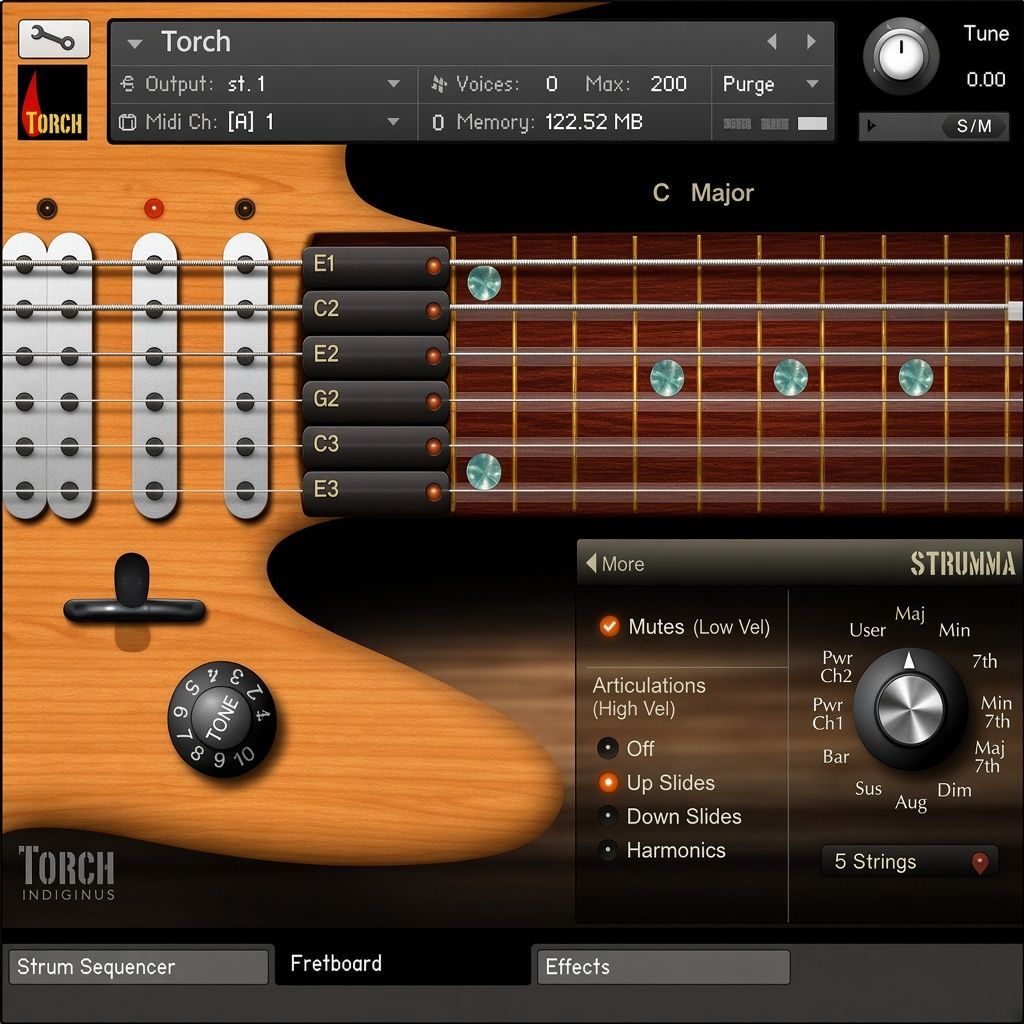
Task: Click the rightmost middle-row fret marker
Action: click(x=916, y=377)
